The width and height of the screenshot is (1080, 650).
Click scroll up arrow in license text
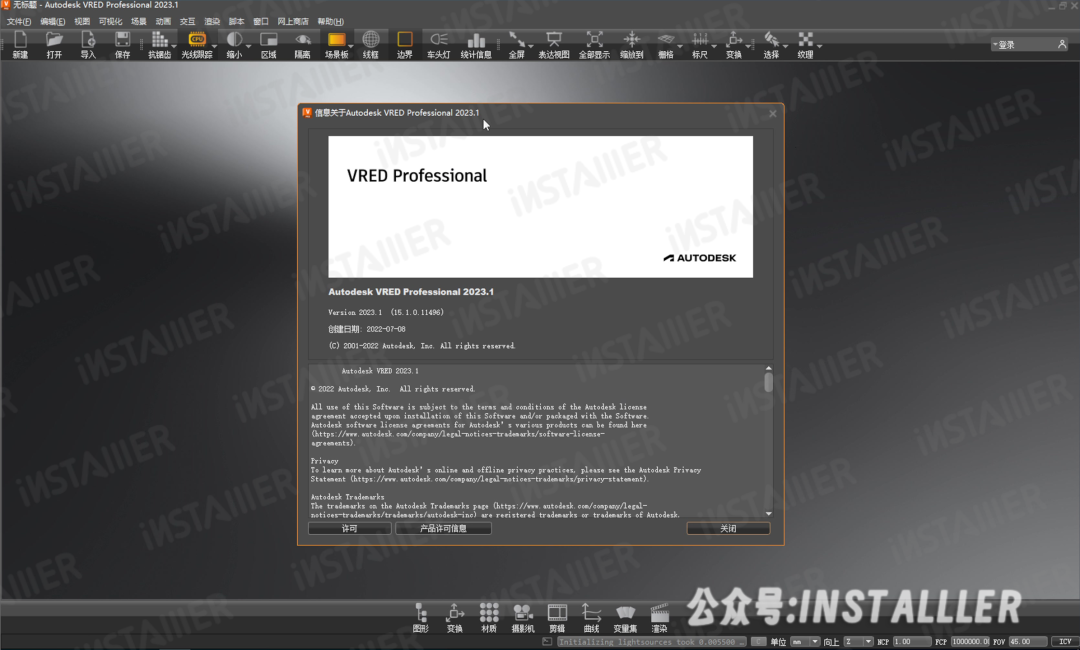click(x=769, y=368)
